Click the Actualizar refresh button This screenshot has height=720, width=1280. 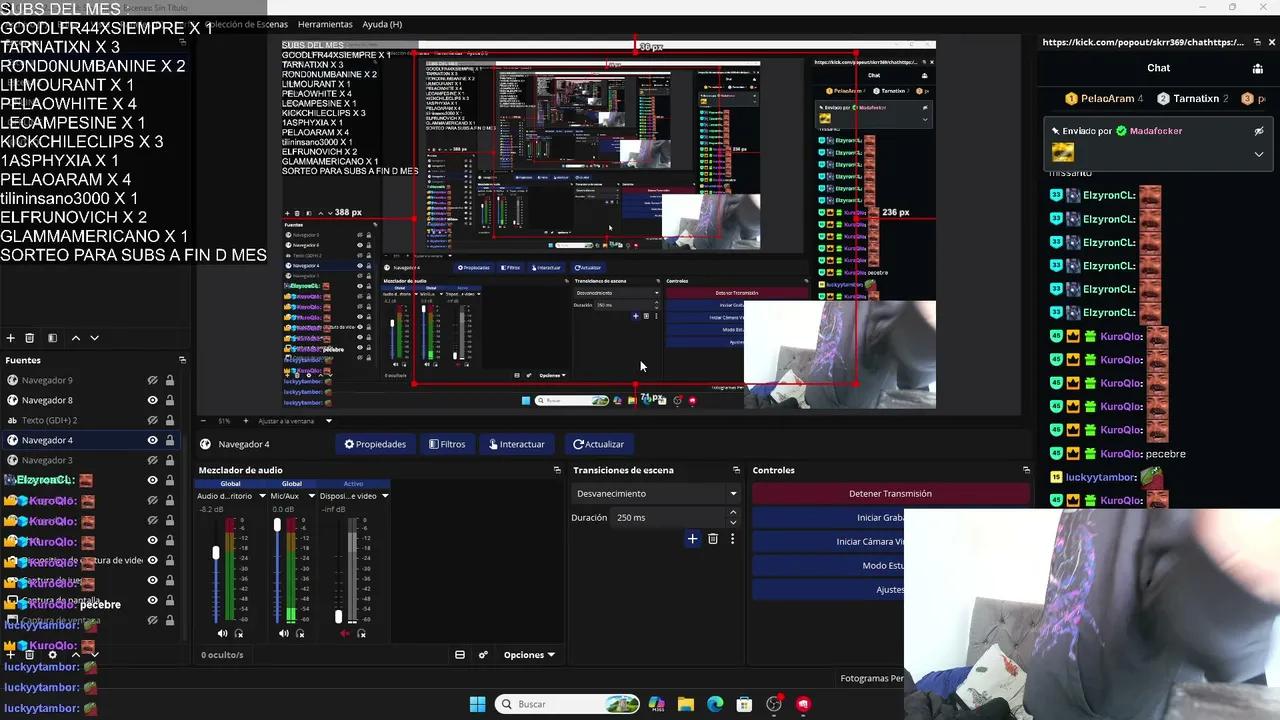[x=598, y=444]
